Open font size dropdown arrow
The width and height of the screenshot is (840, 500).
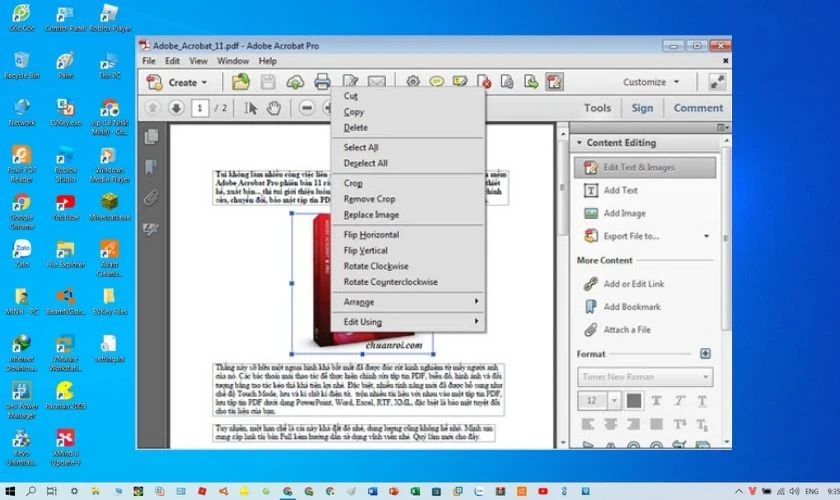[614, 400]
